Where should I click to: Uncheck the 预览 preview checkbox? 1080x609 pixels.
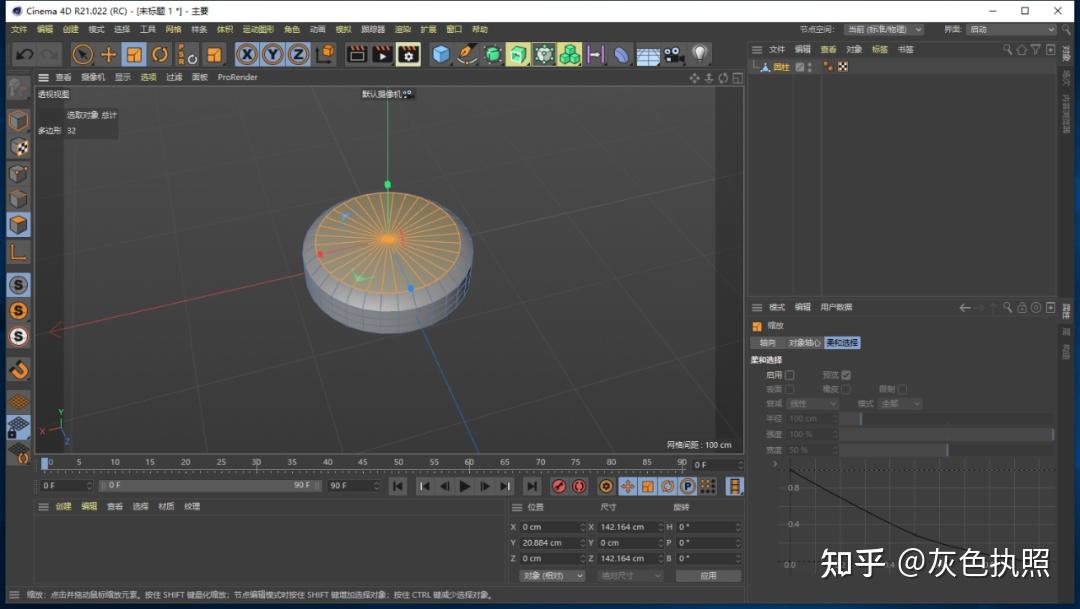click(x=846, y=375)
